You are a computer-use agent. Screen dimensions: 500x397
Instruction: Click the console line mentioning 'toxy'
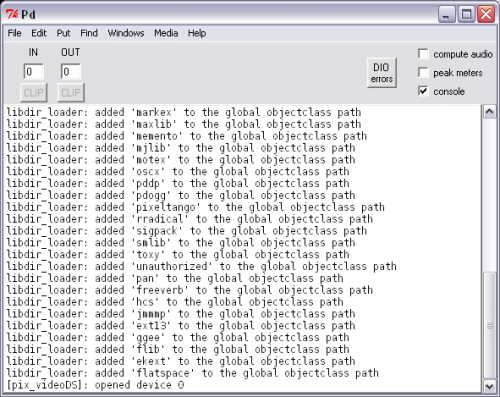178,254
